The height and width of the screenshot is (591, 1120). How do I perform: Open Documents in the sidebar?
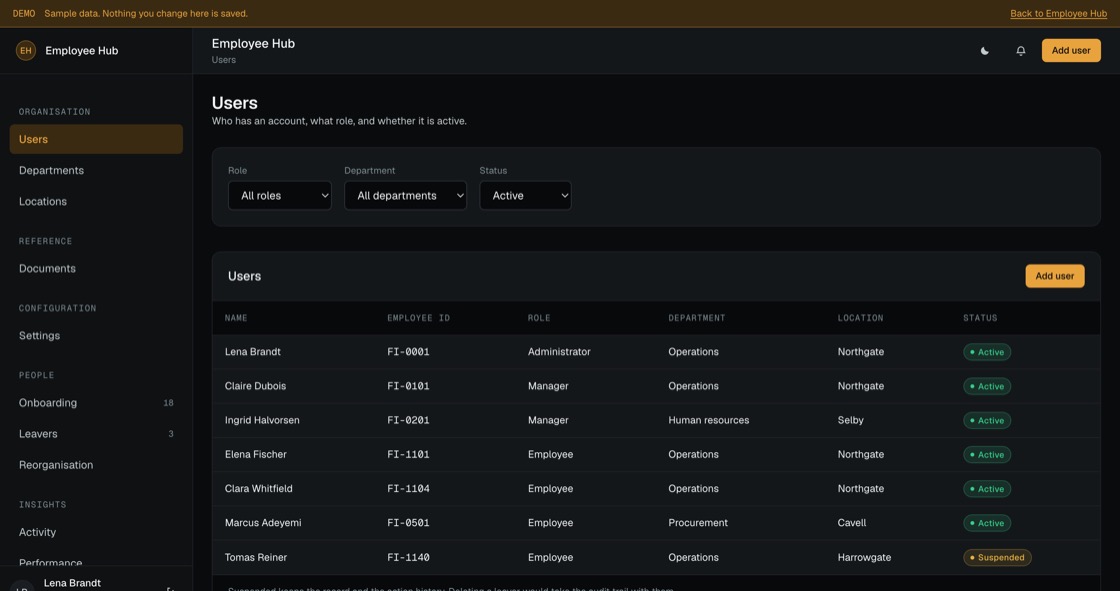(x=96, y=269)
